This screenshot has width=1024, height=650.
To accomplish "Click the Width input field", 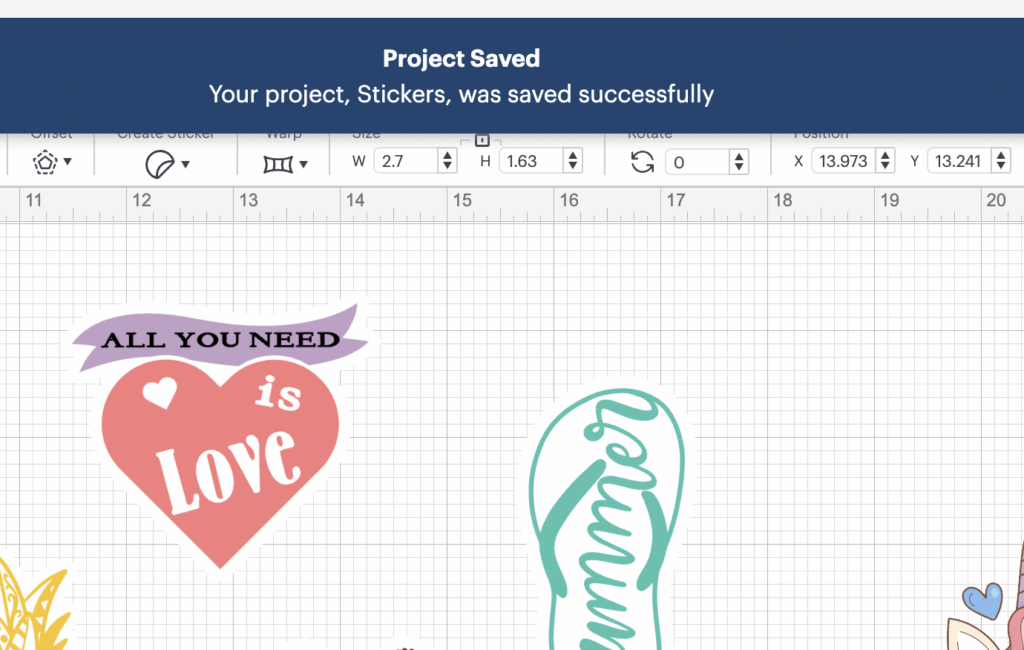I will (406, 161).
